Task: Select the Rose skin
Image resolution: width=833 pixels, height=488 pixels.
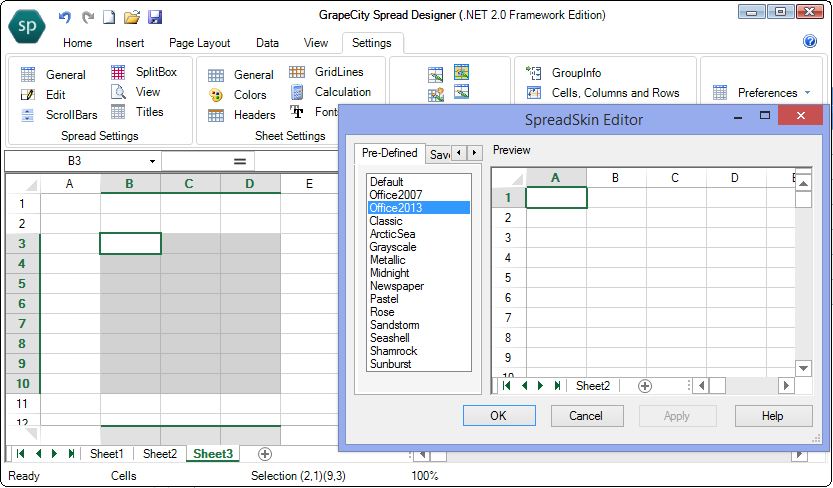Action: [x=419, y=312]
